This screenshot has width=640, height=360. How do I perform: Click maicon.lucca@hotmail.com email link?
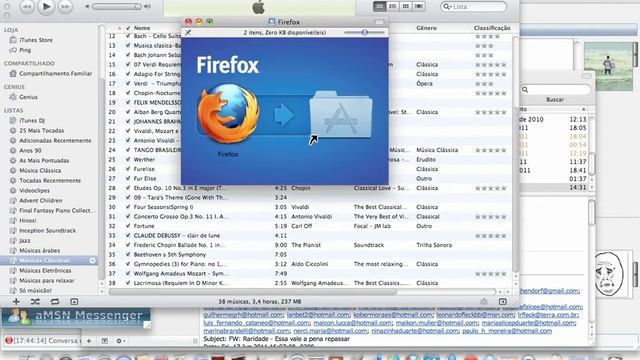[x=352, y=323]
